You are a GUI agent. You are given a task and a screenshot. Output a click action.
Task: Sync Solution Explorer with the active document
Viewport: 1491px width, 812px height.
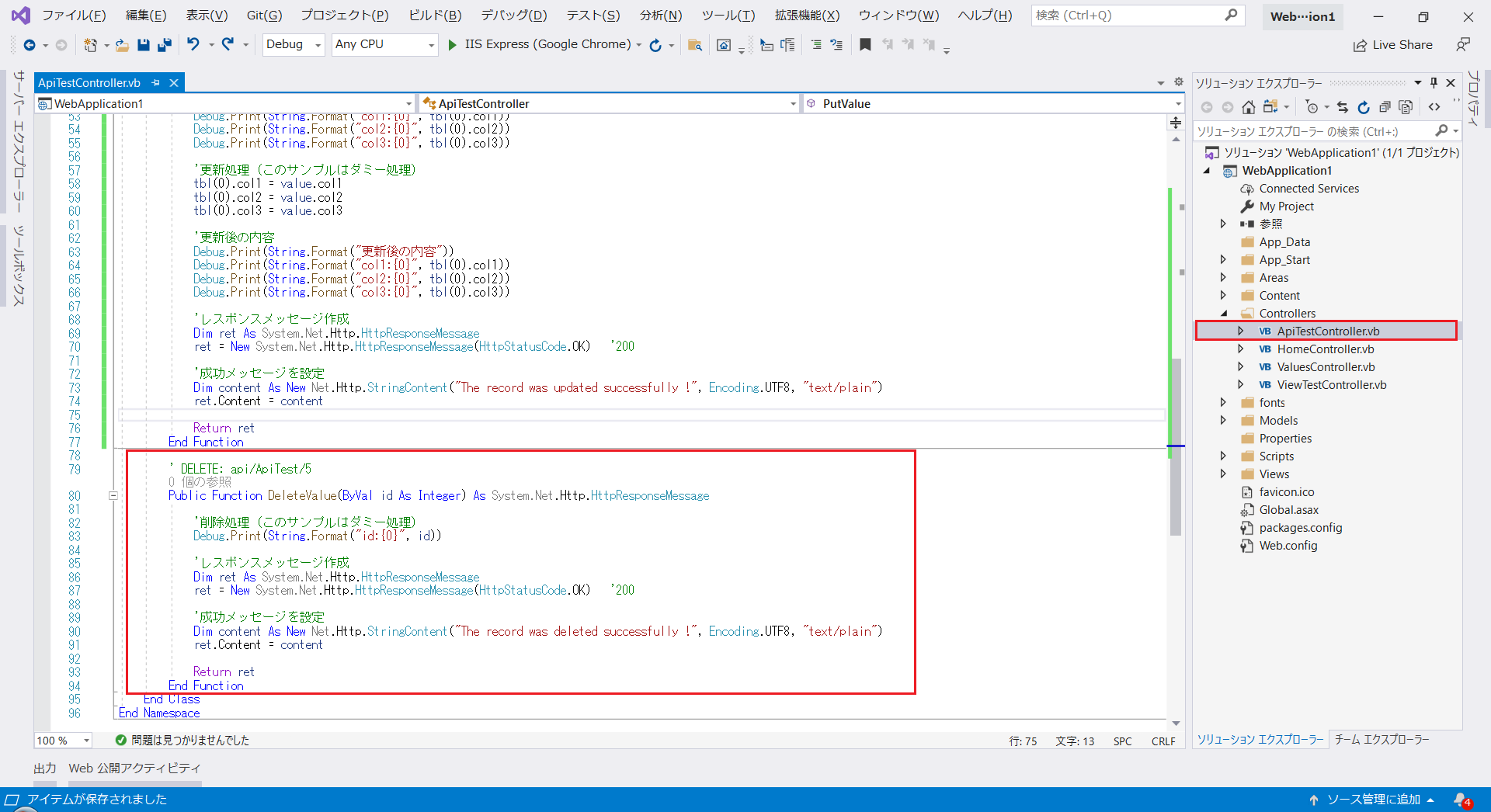(1343, 107)
